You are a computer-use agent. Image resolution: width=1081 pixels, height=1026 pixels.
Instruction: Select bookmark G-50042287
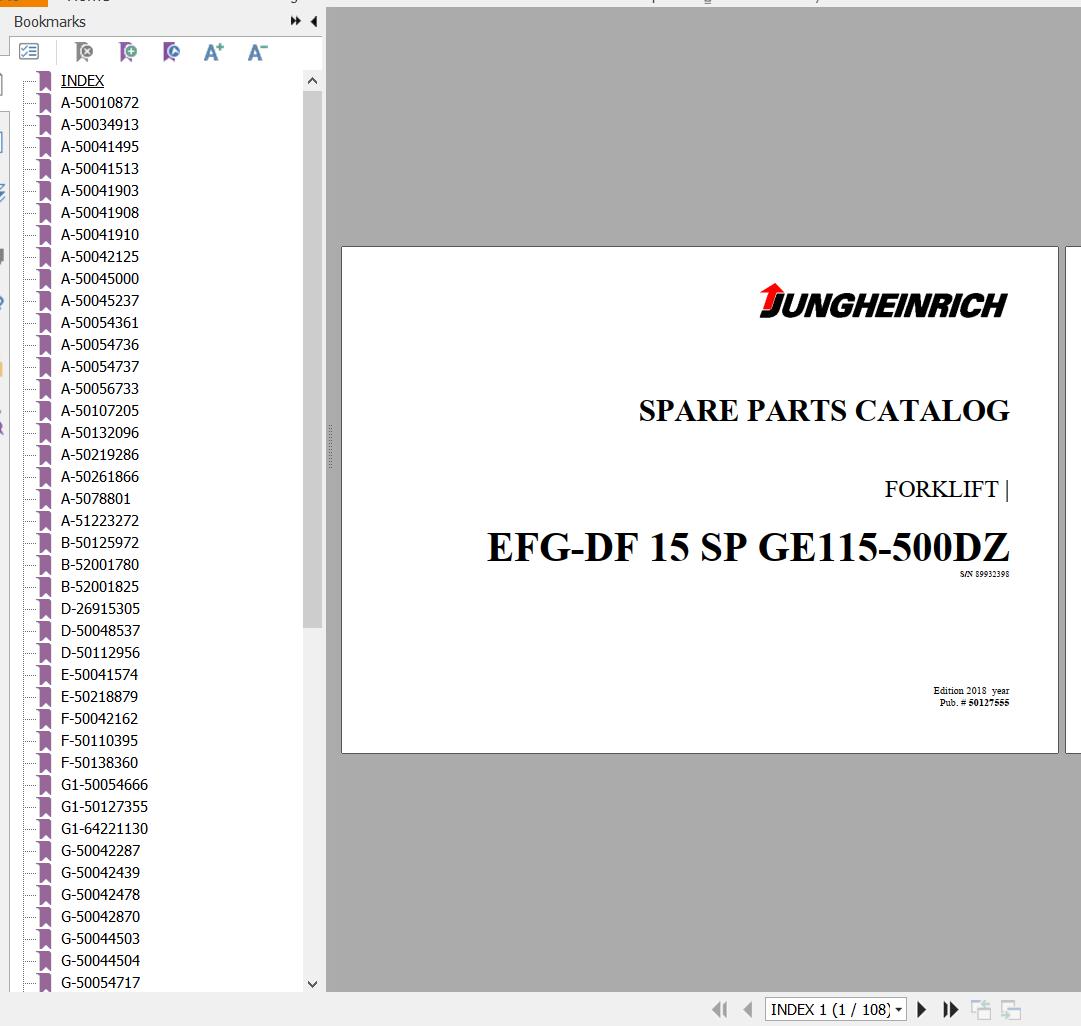[x=101, y=852]
